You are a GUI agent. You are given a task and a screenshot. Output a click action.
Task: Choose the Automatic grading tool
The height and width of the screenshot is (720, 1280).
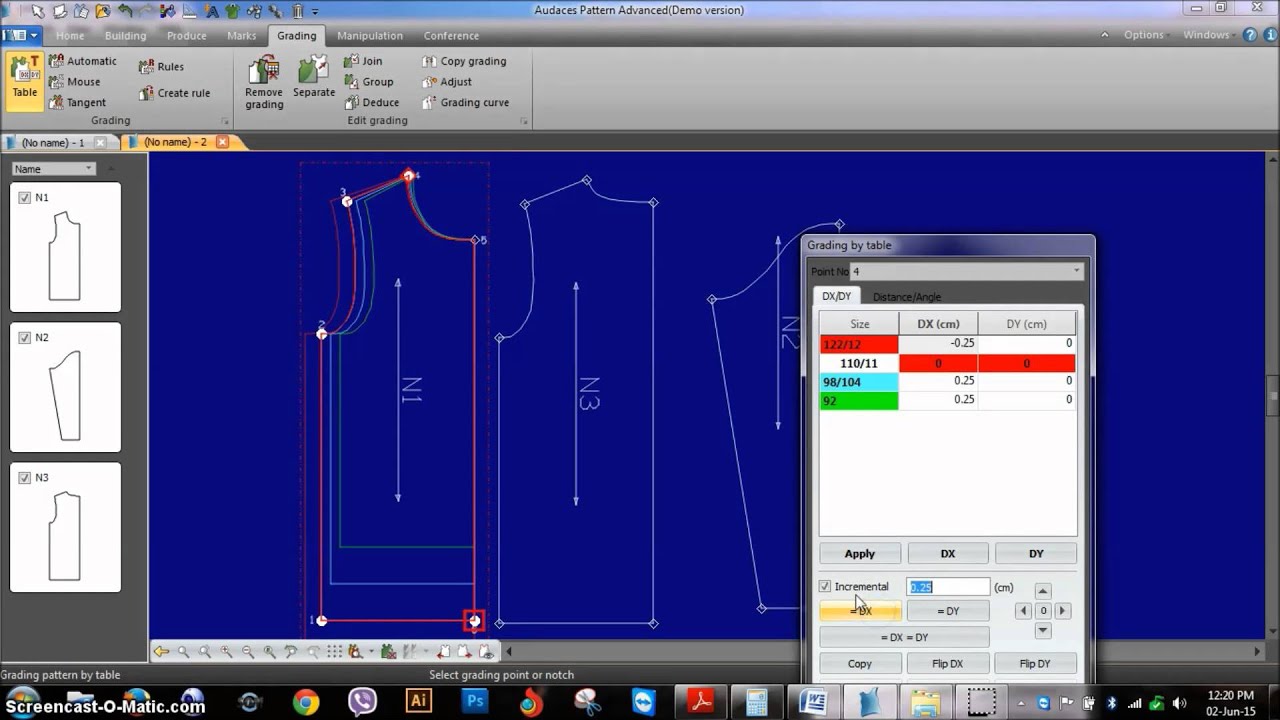click(82, 61)
